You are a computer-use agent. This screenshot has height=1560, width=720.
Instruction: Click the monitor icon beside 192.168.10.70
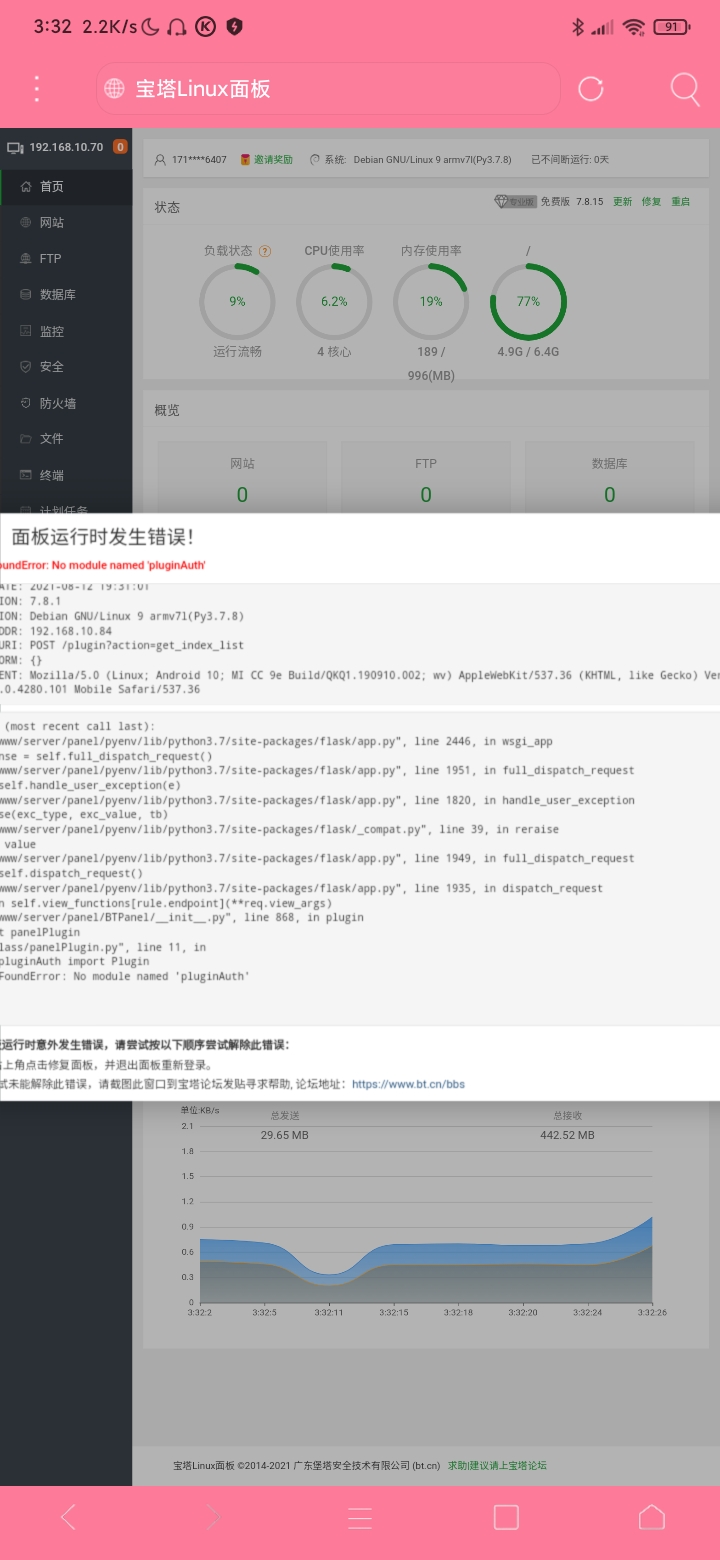(15, 147)
